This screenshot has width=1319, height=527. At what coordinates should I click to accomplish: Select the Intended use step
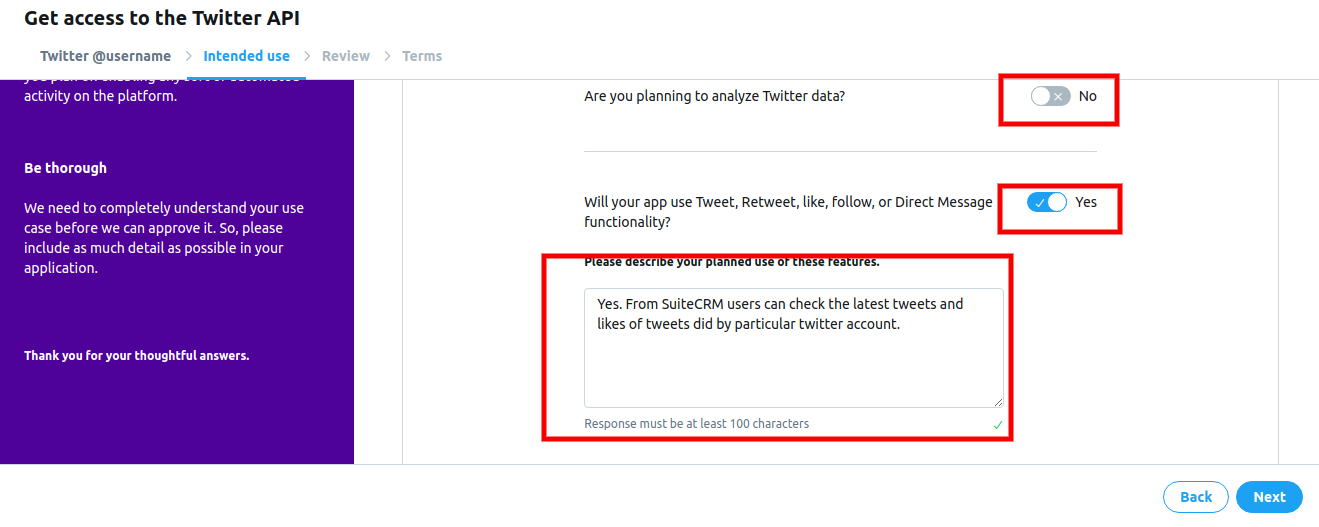(x=246, y=56)
